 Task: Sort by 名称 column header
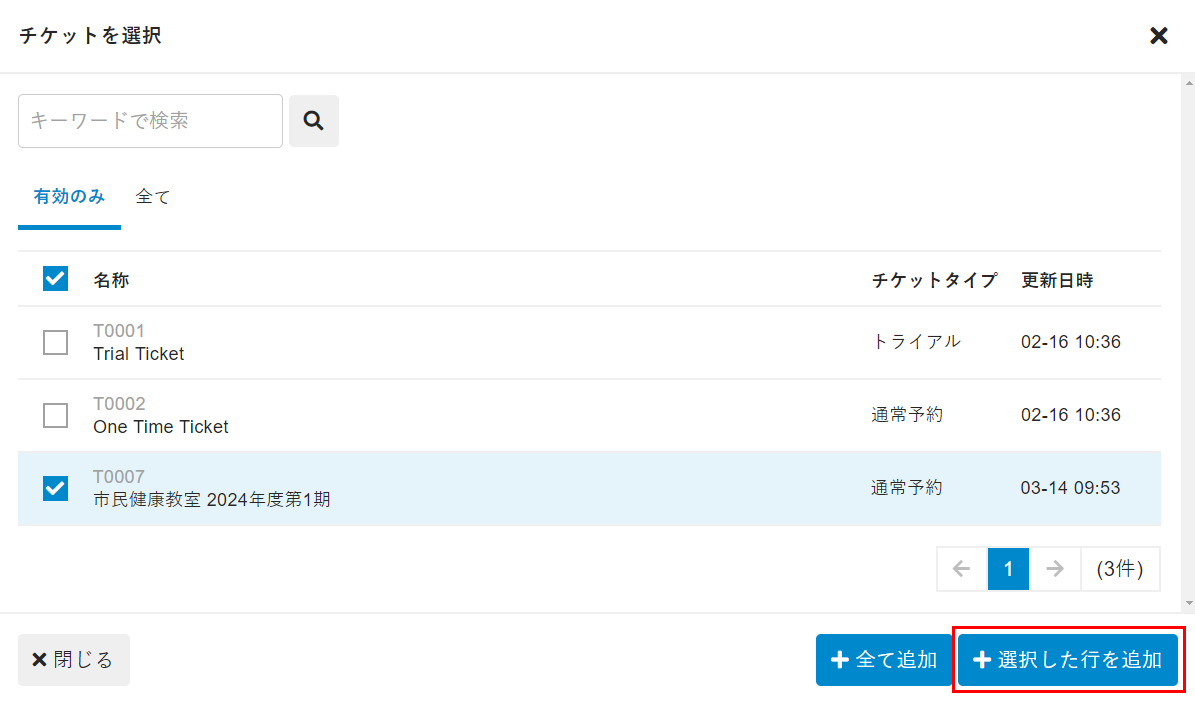(x=111, y=280)
